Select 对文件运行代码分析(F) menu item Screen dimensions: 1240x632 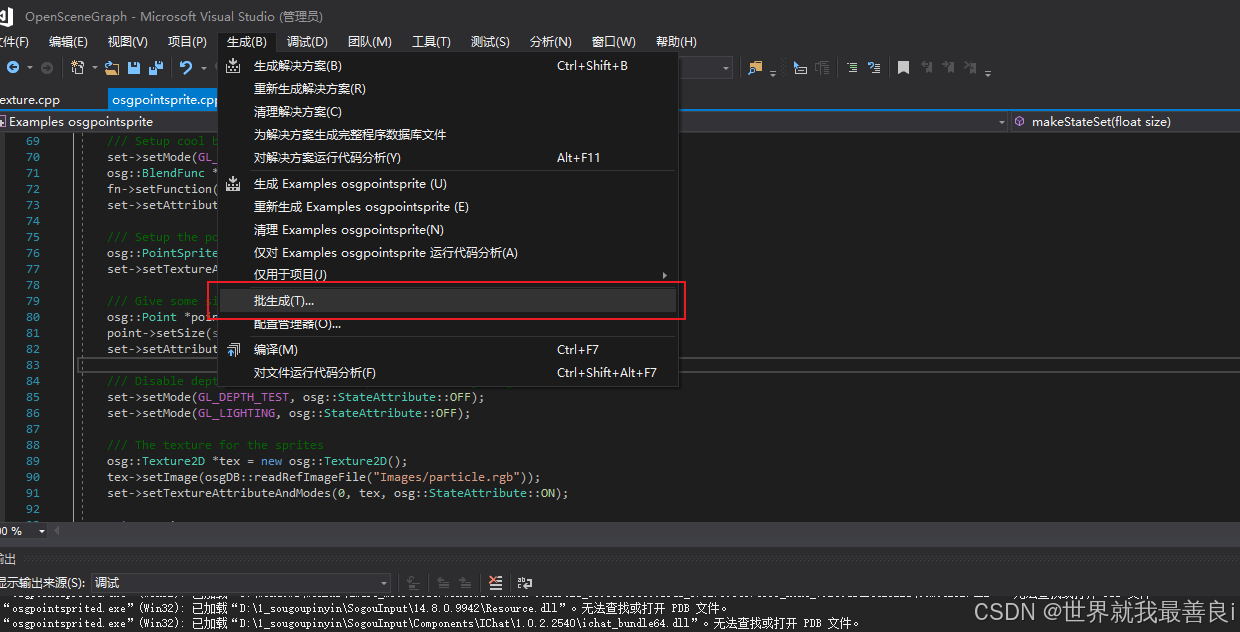tap(449, 373)
